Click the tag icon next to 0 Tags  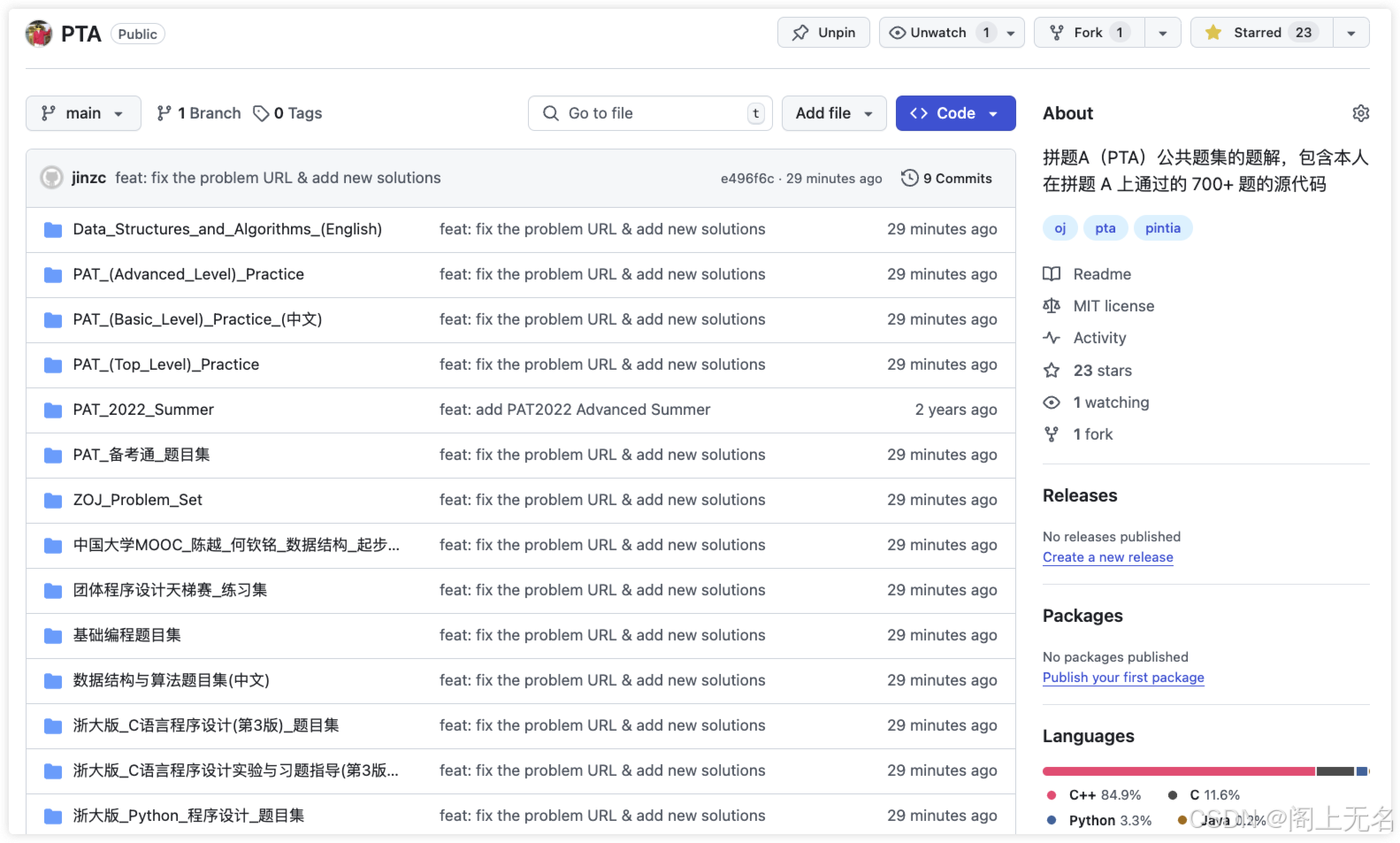point(261,113)
